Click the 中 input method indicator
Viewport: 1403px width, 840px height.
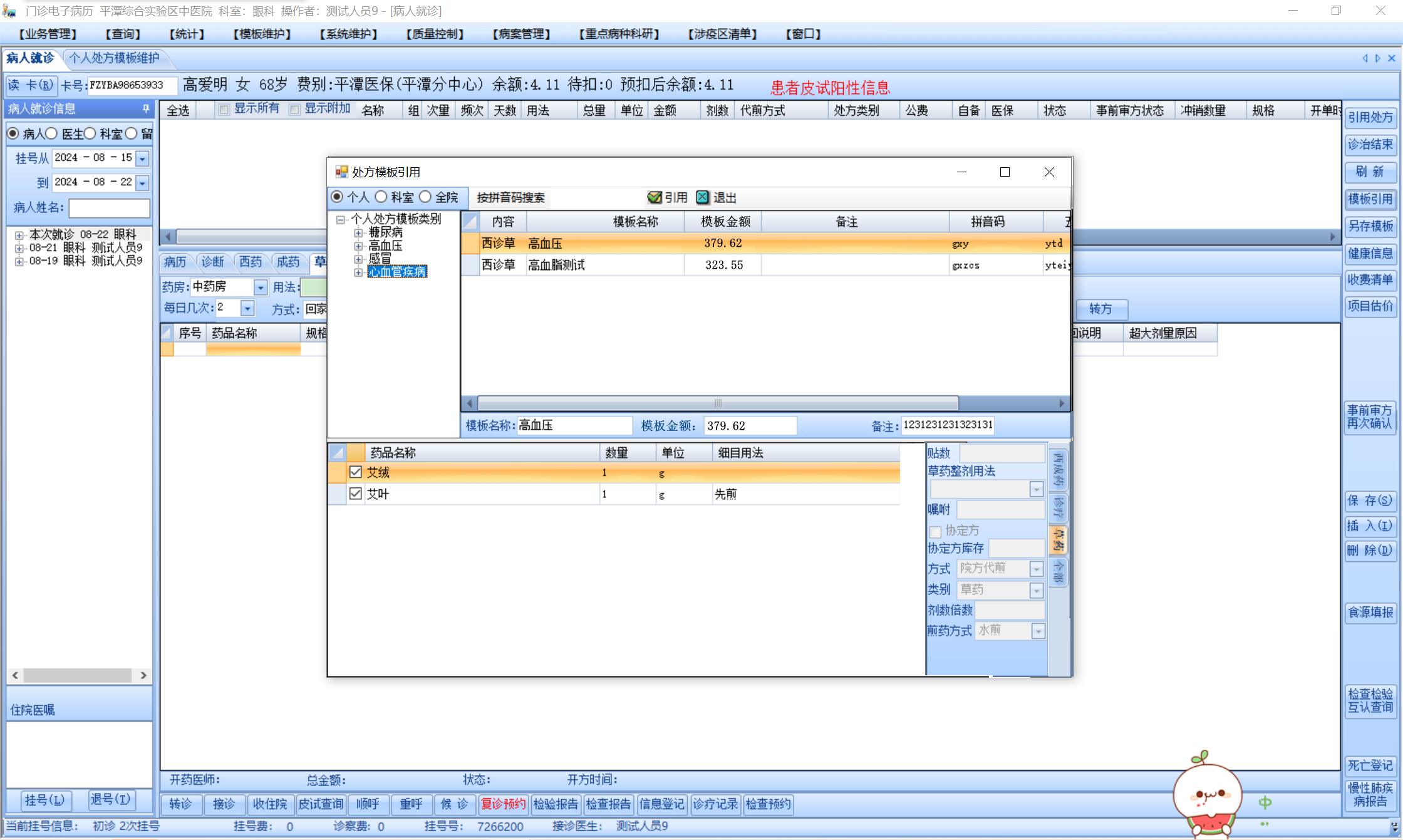pyautogui.click(x=1265, y=803)
